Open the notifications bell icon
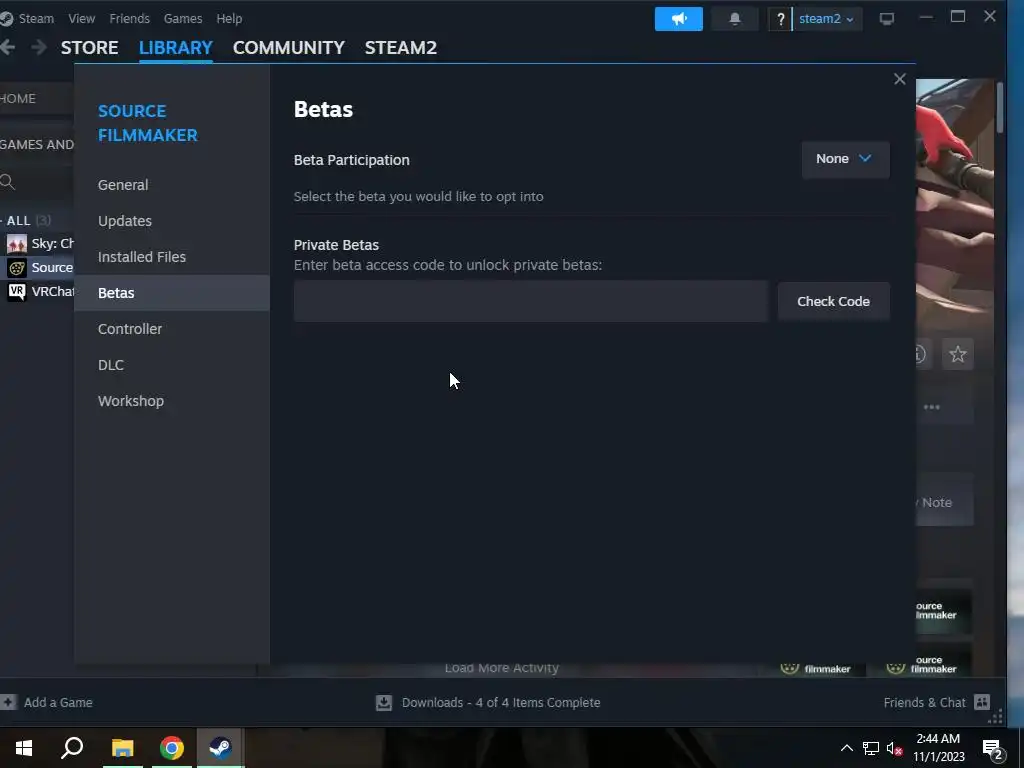1024x768 pixels. [x=735, y=19]
